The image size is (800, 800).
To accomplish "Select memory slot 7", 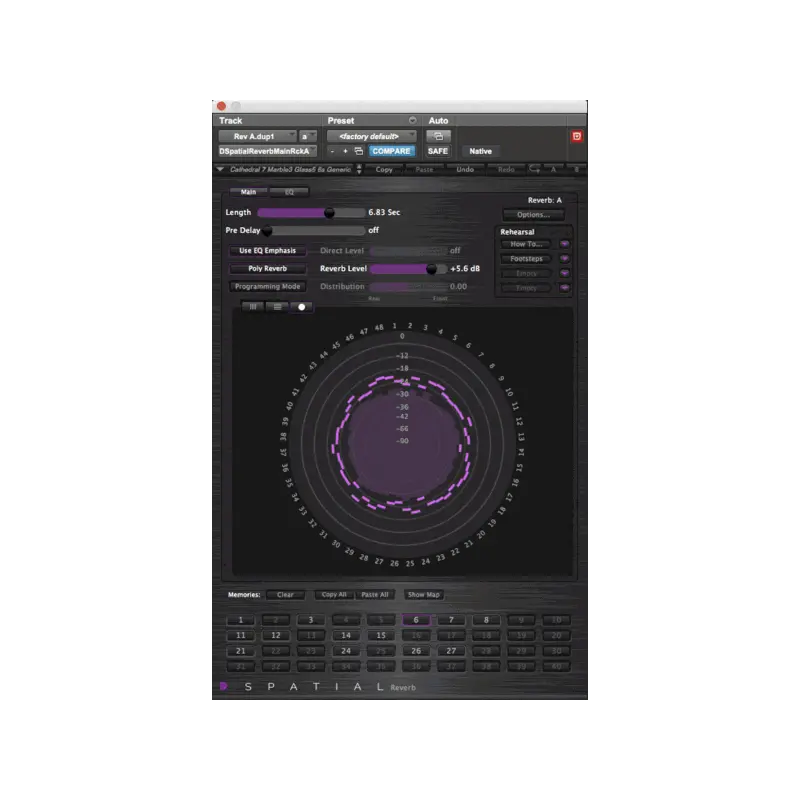I will click(451, 620).
